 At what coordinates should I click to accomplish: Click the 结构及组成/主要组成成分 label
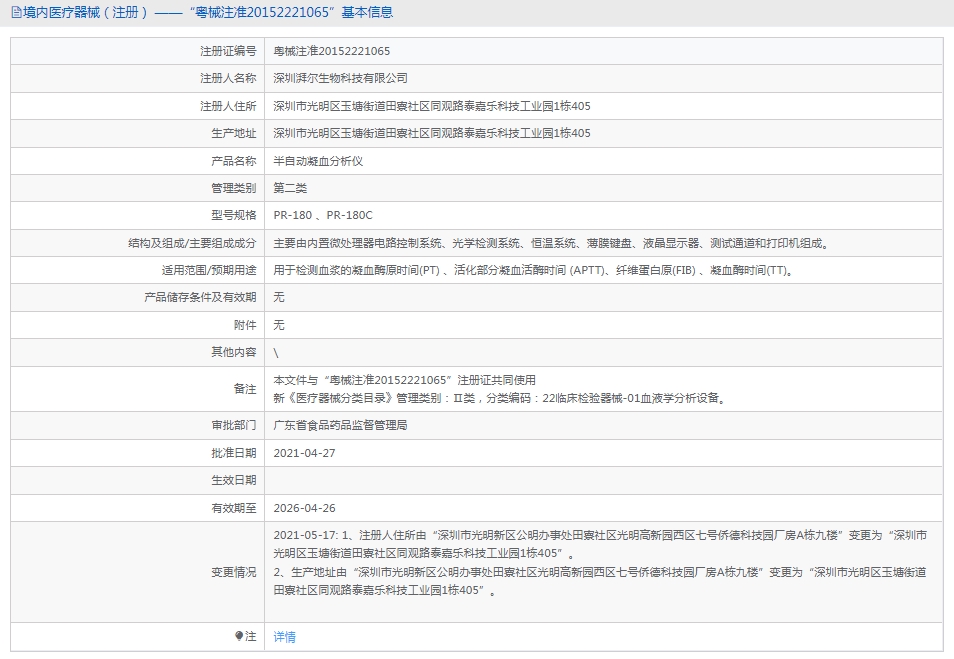tap(192, 243)
